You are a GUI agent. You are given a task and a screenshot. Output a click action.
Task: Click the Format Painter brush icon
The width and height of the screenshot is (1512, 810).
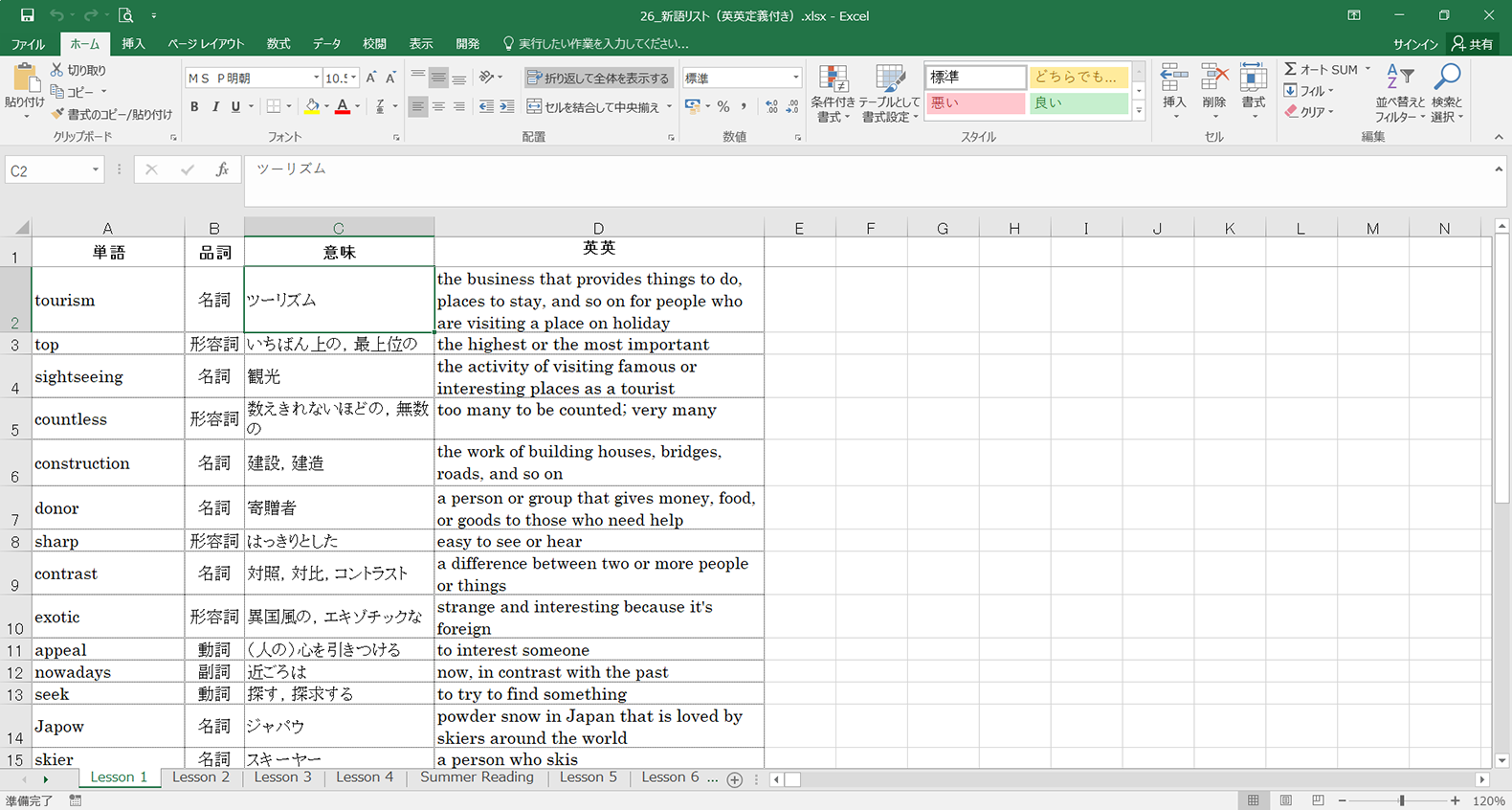pos(57,114)
